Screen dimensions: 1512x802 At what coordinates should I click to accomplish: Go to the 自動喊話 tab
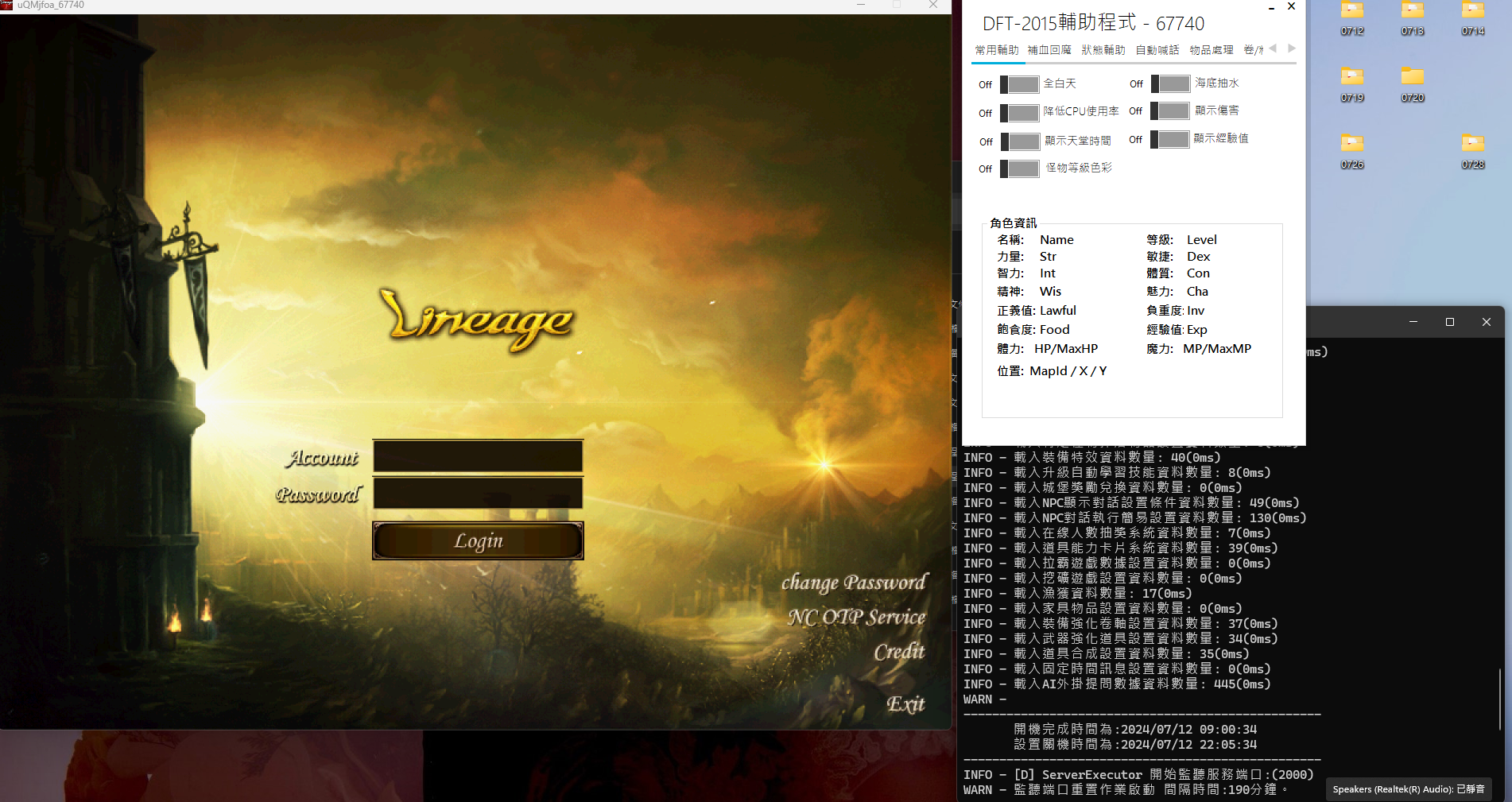(1157, 50)
